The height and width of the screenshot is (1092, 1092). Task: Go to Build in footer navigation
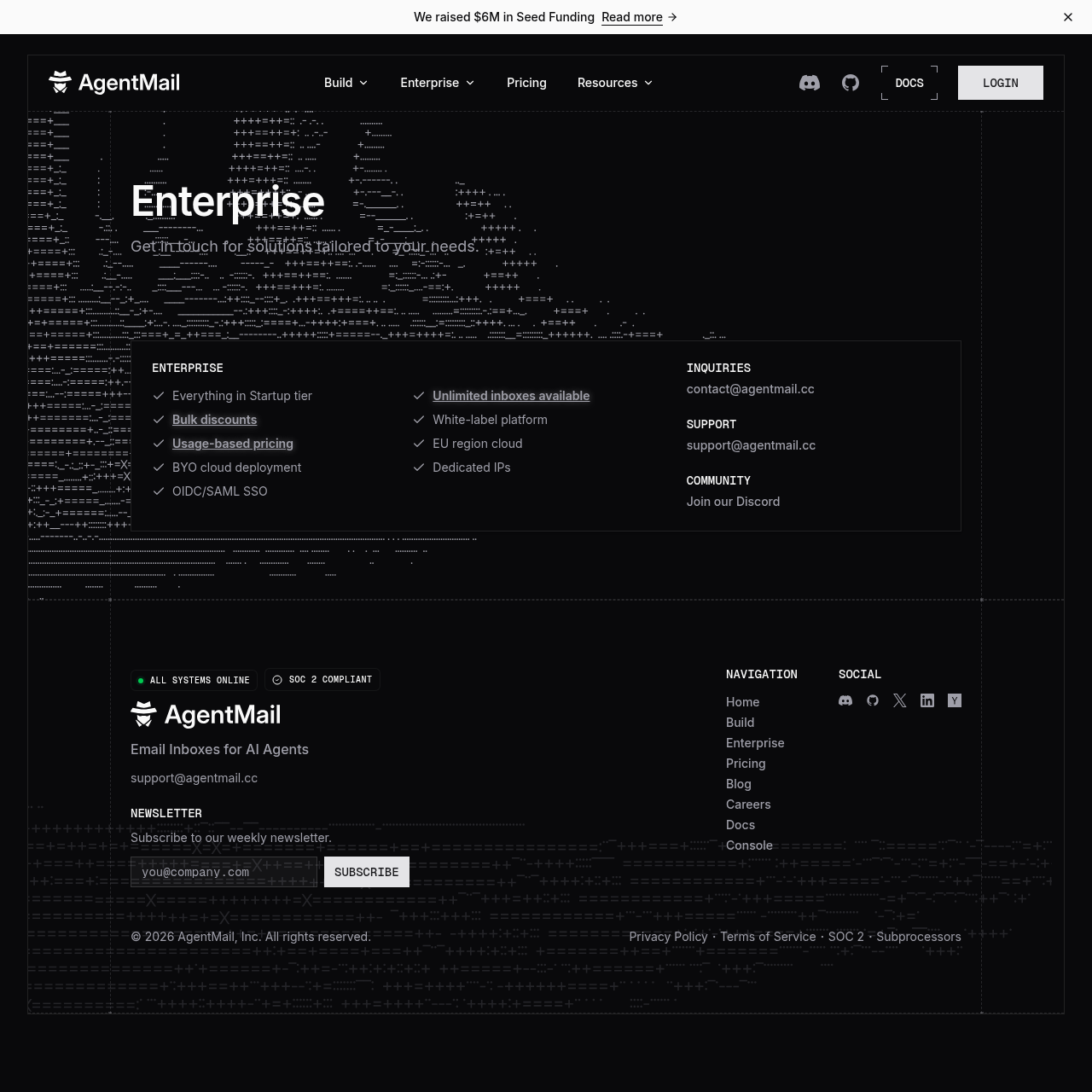pos(740,723)
